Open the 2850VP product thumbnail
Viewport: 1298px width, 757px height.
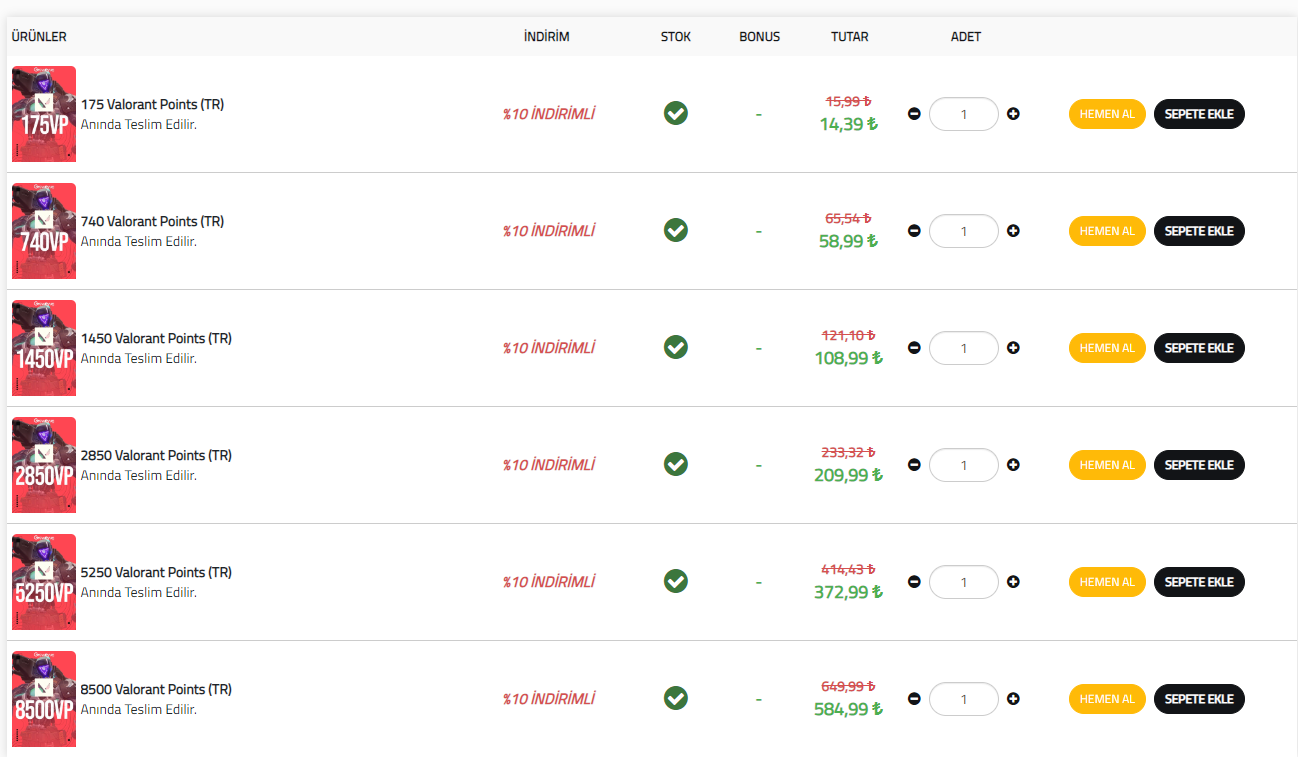44,465
